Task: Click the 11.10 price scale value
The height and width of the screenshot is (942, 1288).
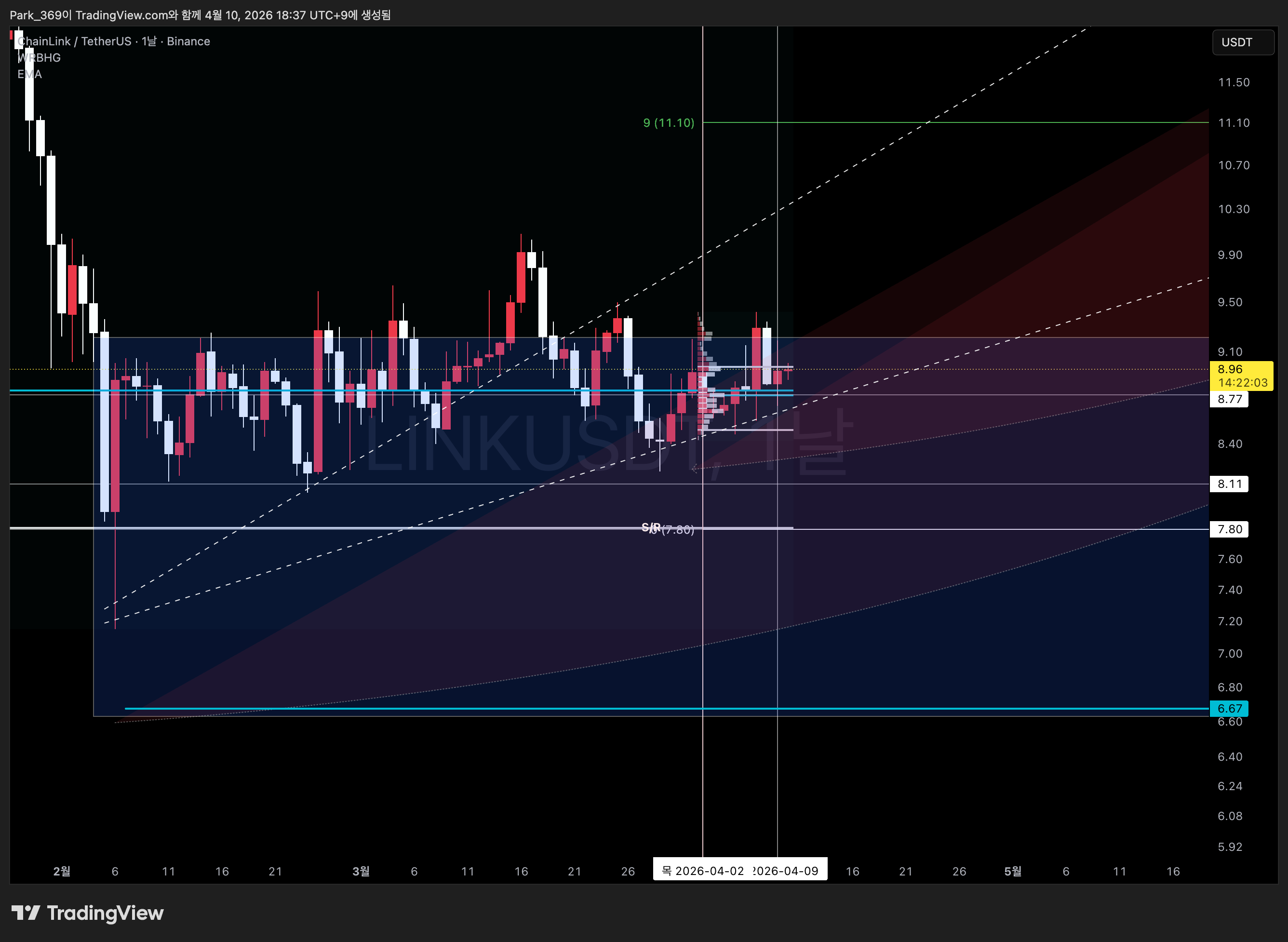Action: [x=1234, y=122]
